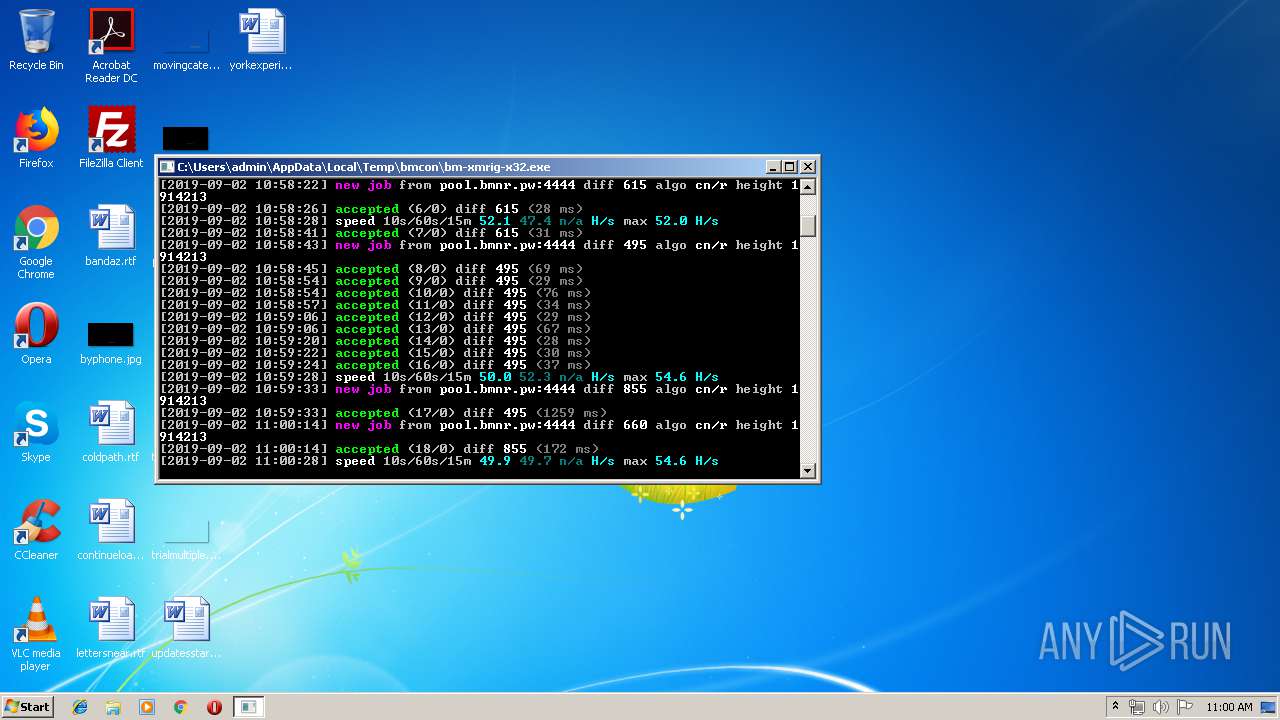
Task: Click the console scrollbar up arrow
Action: 808,186
